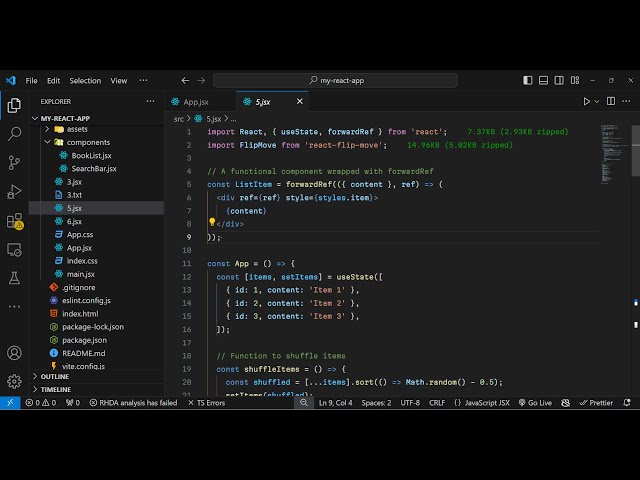Image resolution: width=640 pixels, height=480 pixels.
Task: Open the Selection menu
Action: point(85,80)
